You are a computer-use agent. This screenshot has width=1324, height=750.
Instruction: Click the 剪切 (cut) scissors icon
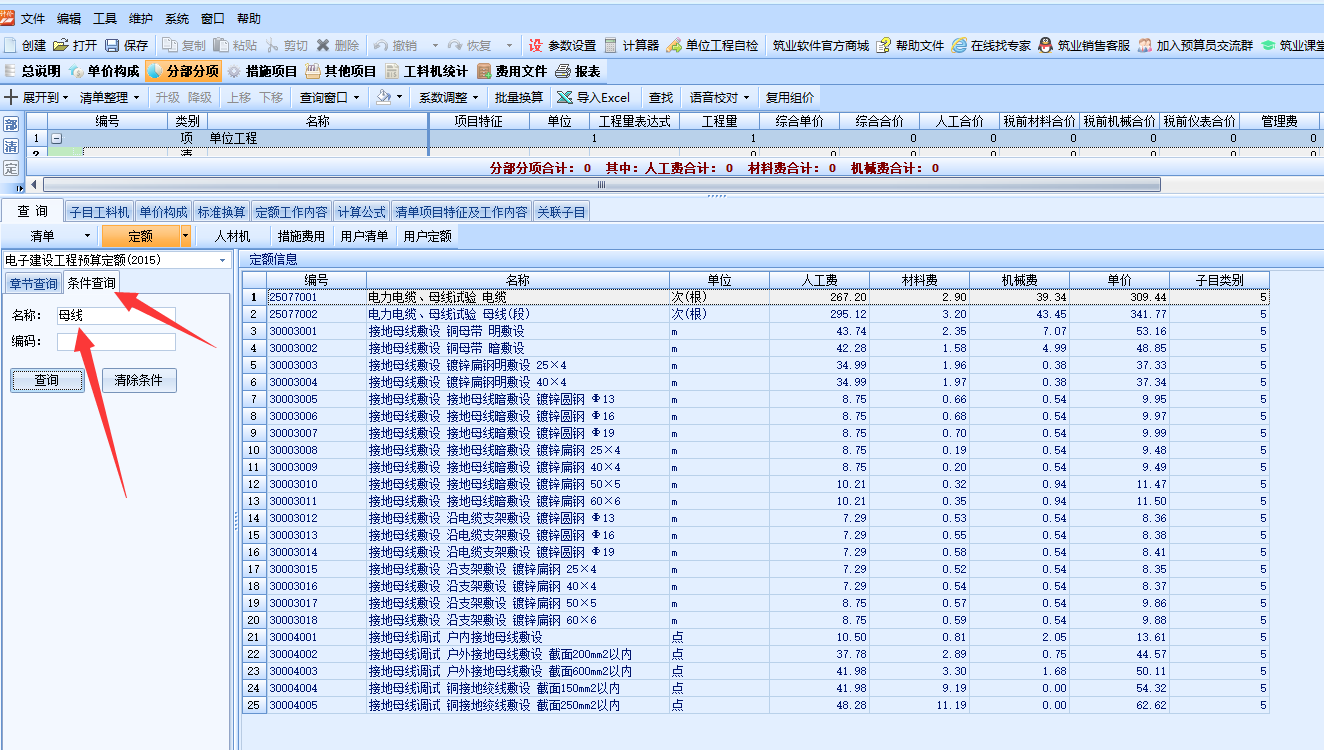pyautogui.click(x=271, y=45)
